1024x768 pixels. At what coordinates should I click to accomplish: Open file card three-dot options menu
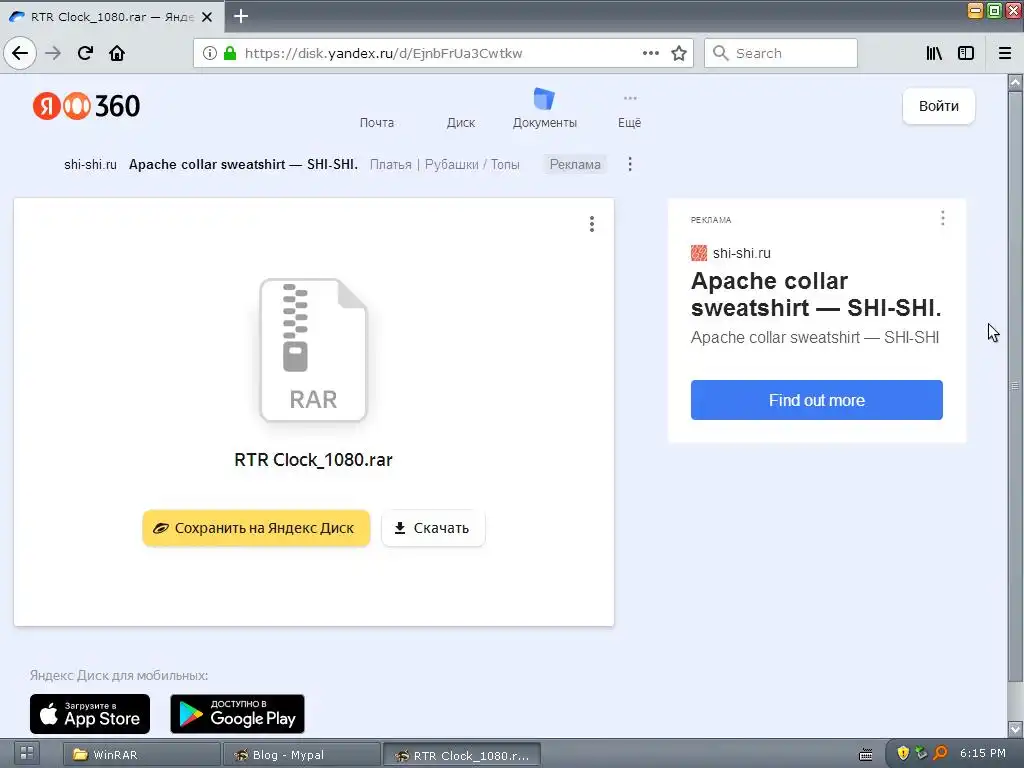[592, 224]
